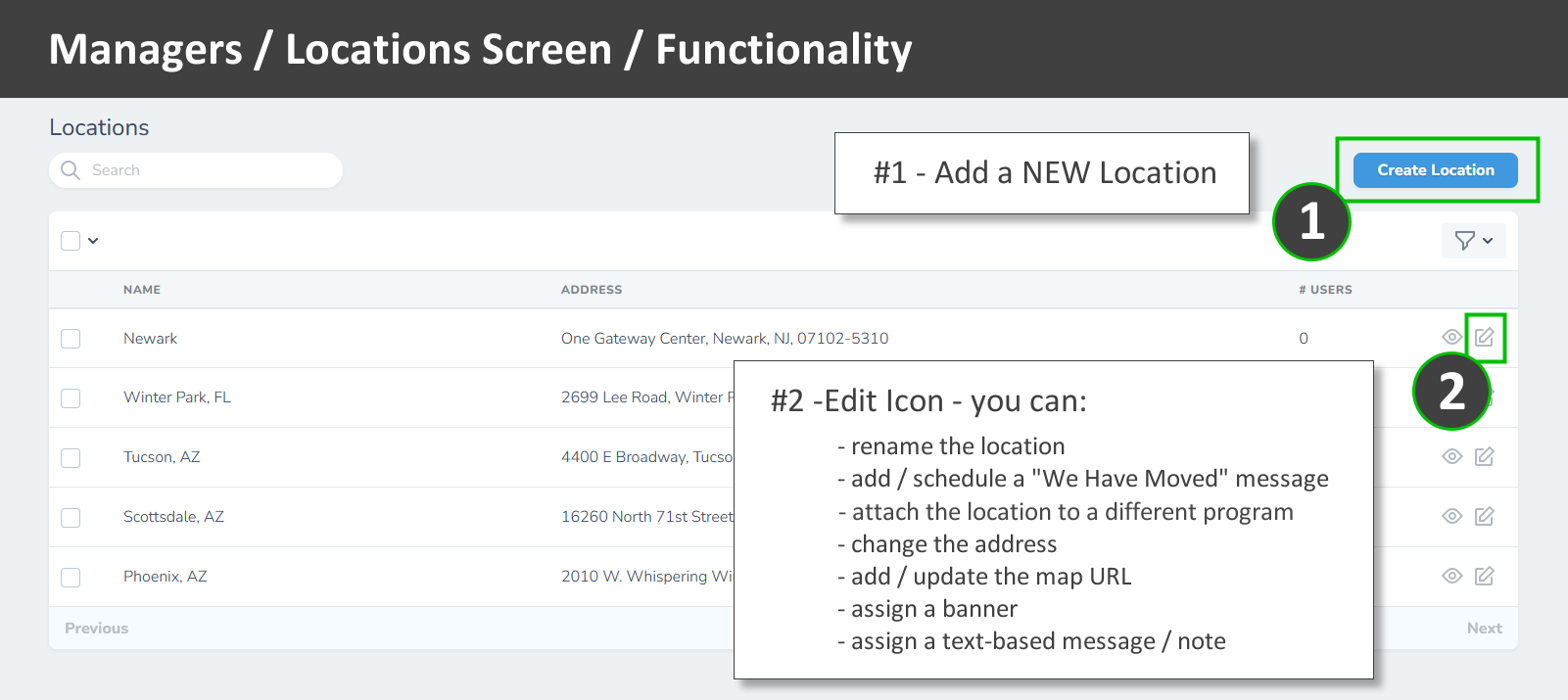This screenshot has height=700, width=1568.
Task: Tick the checkbox for Newark row
Action: [x=71, y=339]
